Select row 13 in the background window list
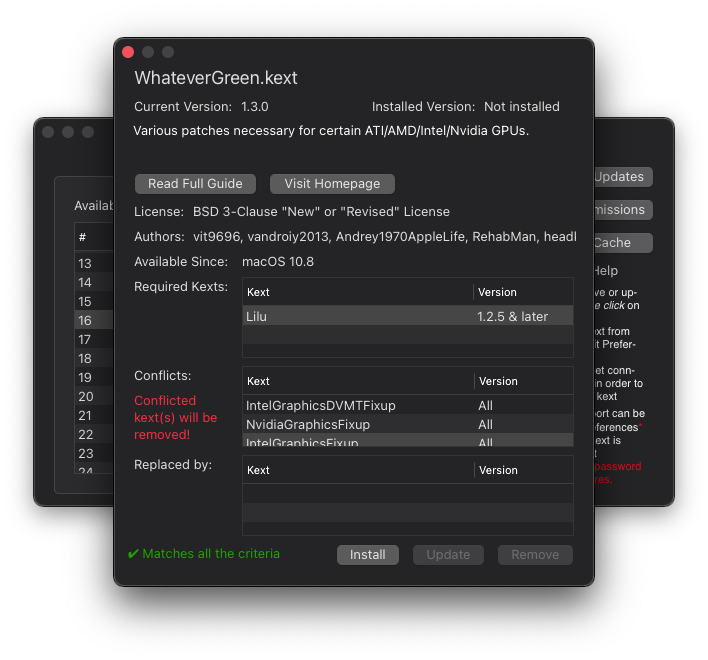The width and height of the screenshot is (708, 660). click(x=94, y=263)
